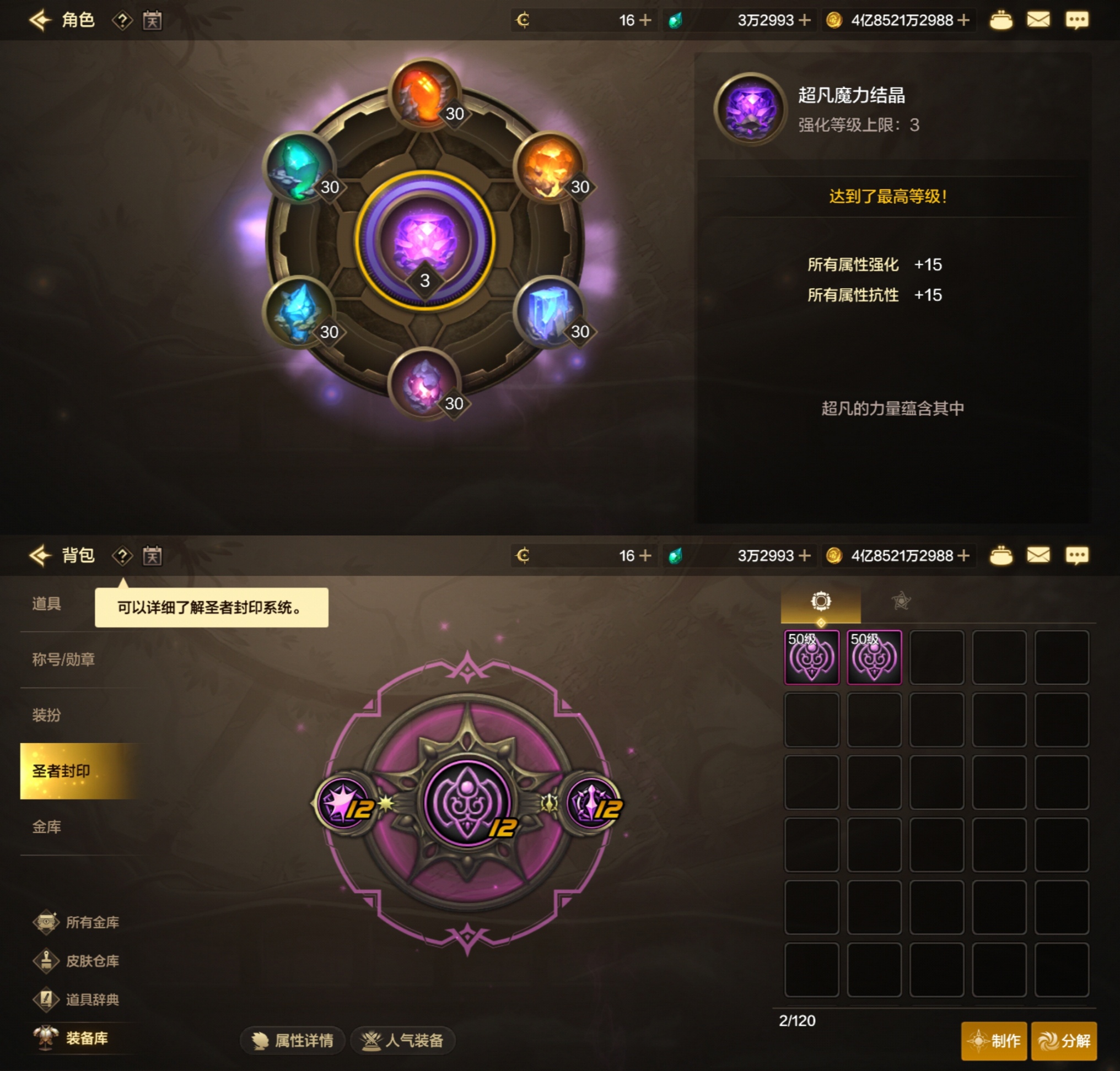Open the treasure pot icon in 背包 bar

(x=1000, y=555)
